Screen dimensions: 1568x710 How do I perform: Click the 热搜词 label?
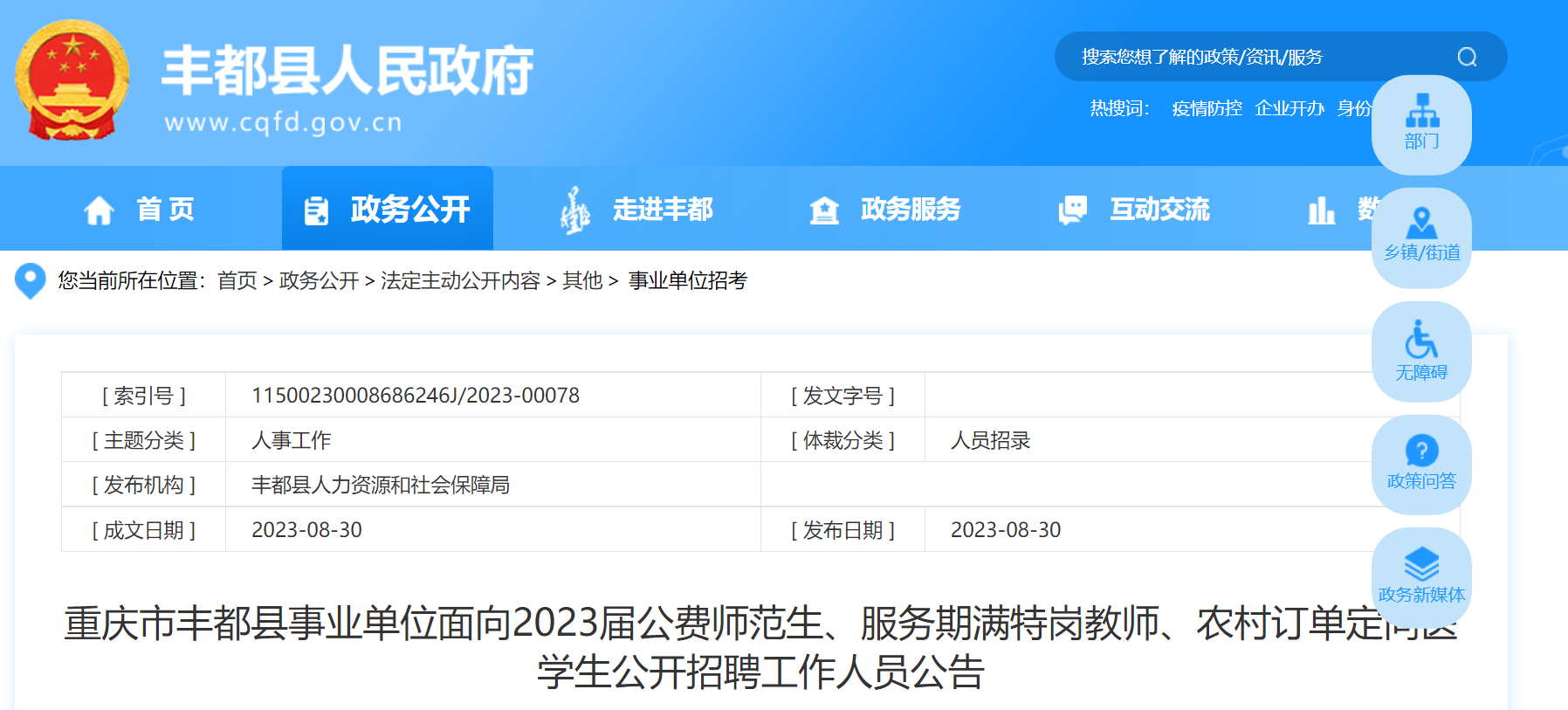tap(1119, 108)
